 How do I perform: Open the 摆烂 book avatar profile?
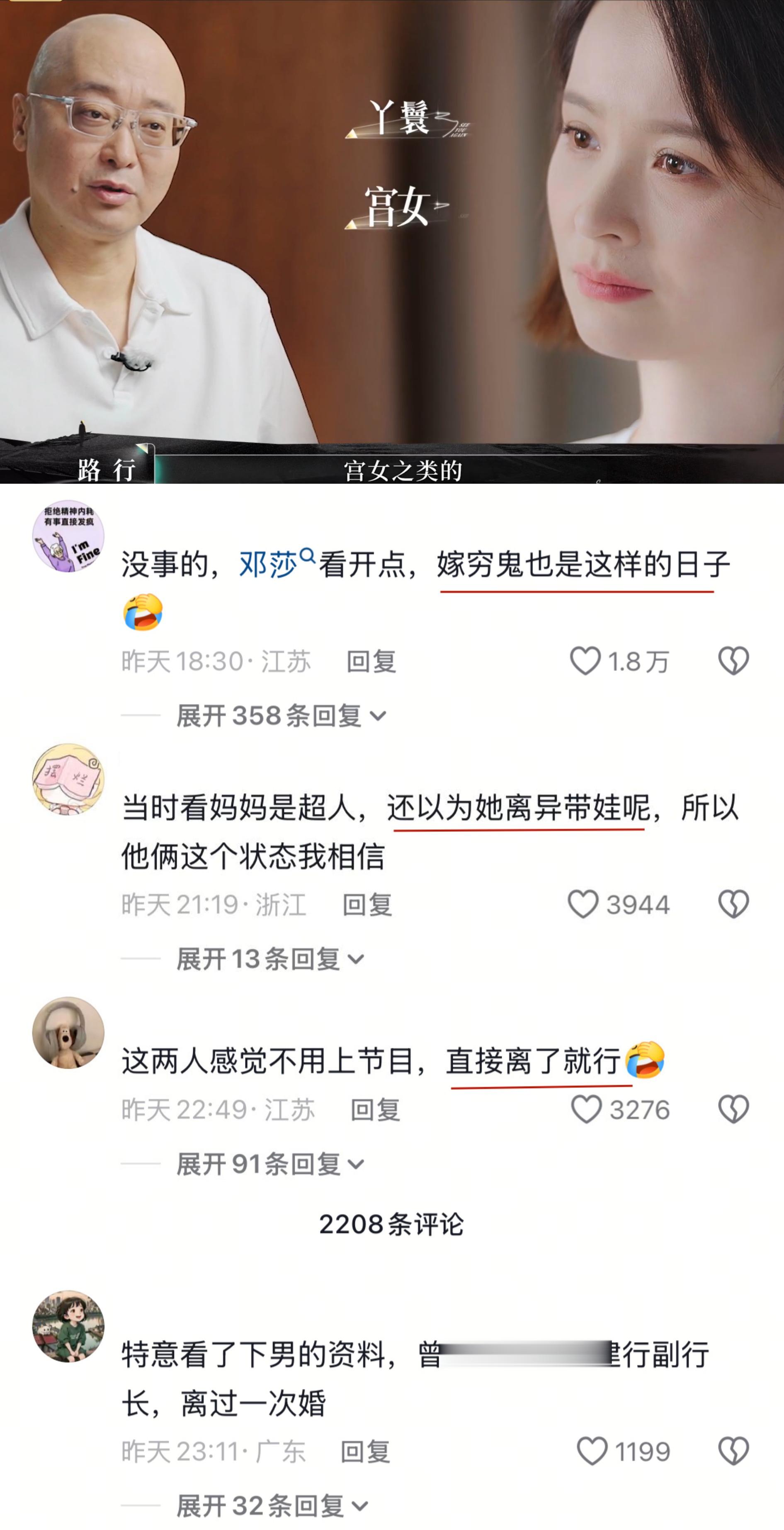[68, 779]
